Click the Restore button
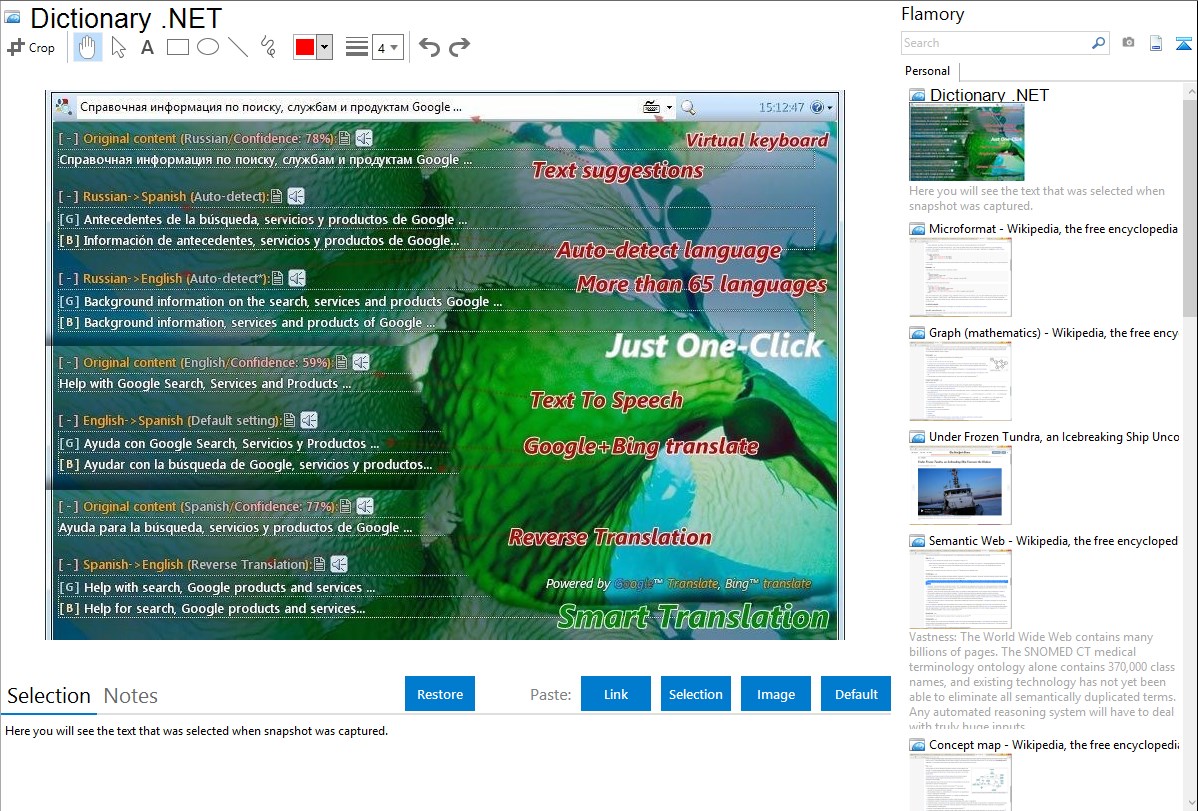The image size is (1198, 811). click(x=440, y=694)
